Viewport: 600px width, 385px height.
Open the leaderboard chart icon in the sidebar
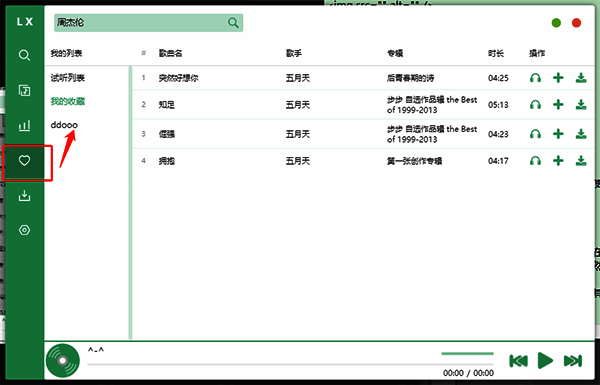click(x=24, y=125)
